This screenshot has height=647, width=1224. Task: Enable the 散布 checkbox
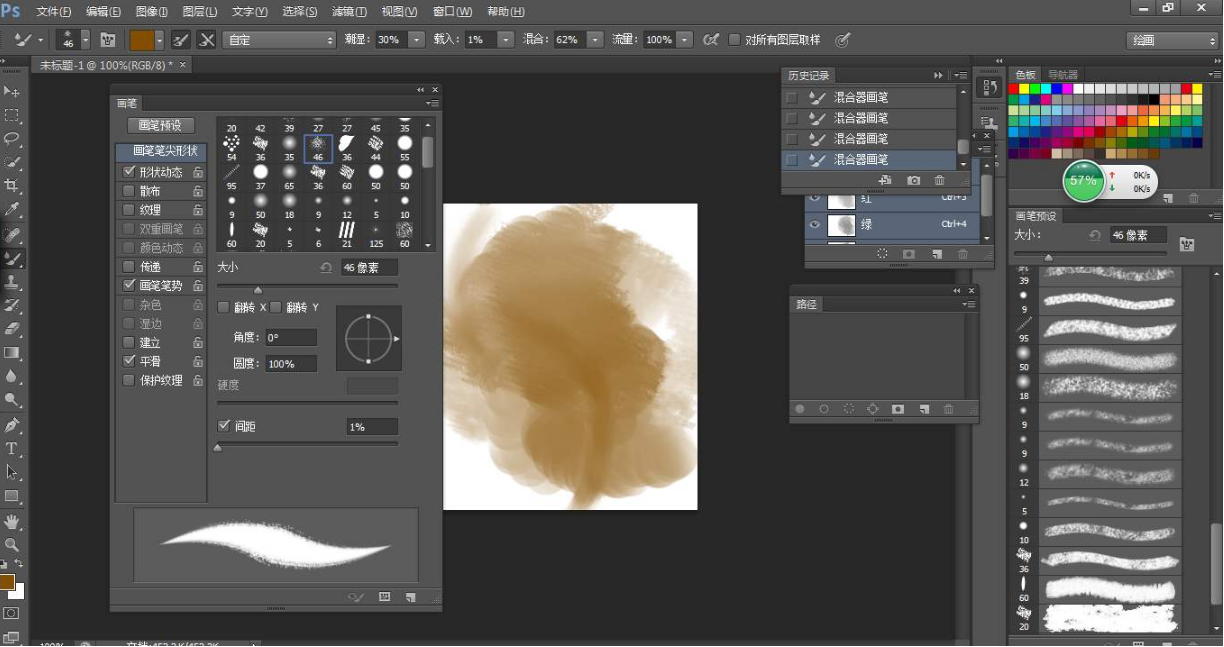(x=128, y=191)
